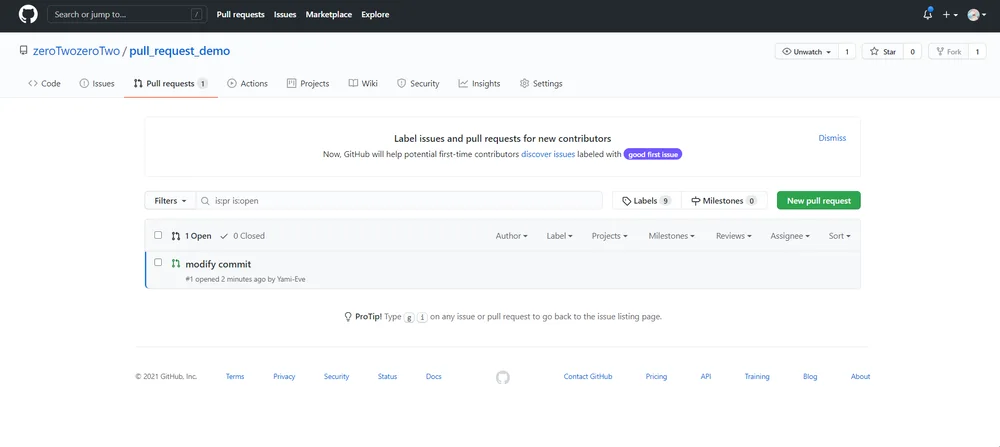
Task: Open the Author filter dropdown
Action: [x=511, y=236]
